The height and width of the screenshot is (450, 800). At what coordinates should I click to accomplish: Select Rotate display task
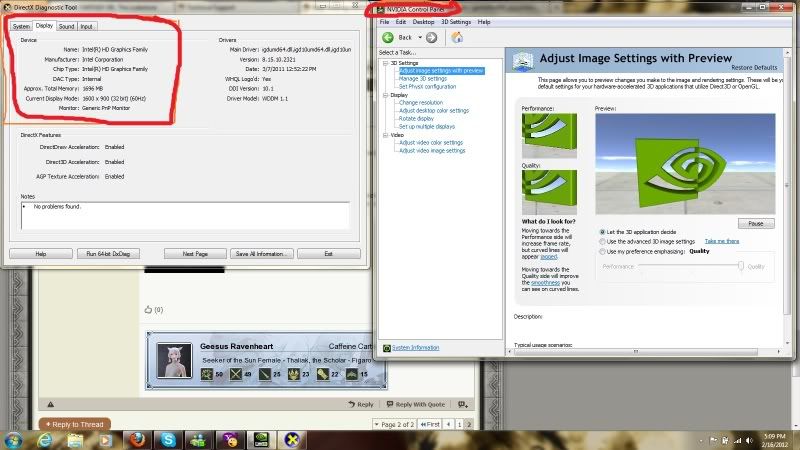click(x=416, y=118)
